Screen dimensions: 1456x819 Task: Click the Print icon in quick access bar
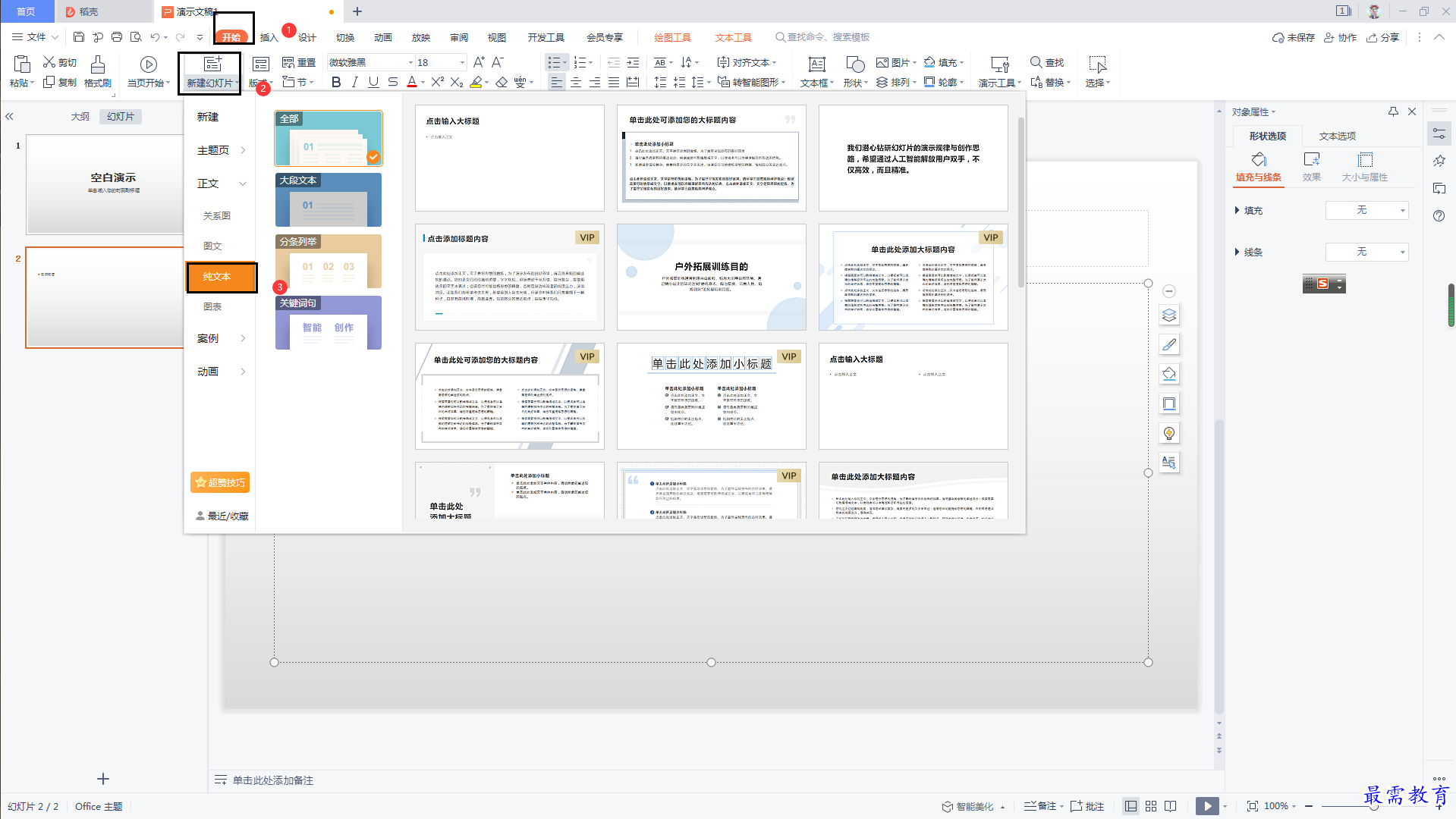[117, 36]
